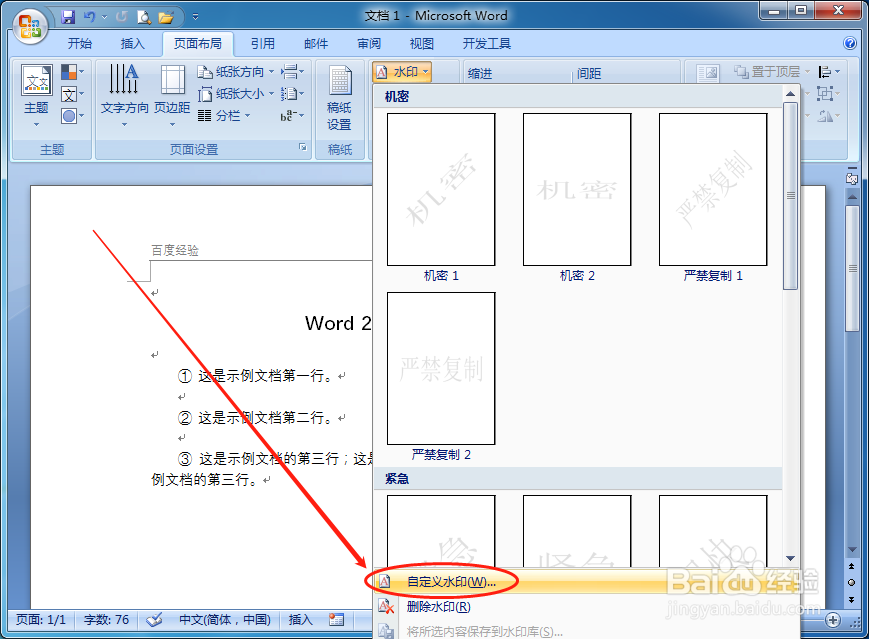Click the Rotate objects icon
The image size is (869, 639).
(x=829, y=116)
